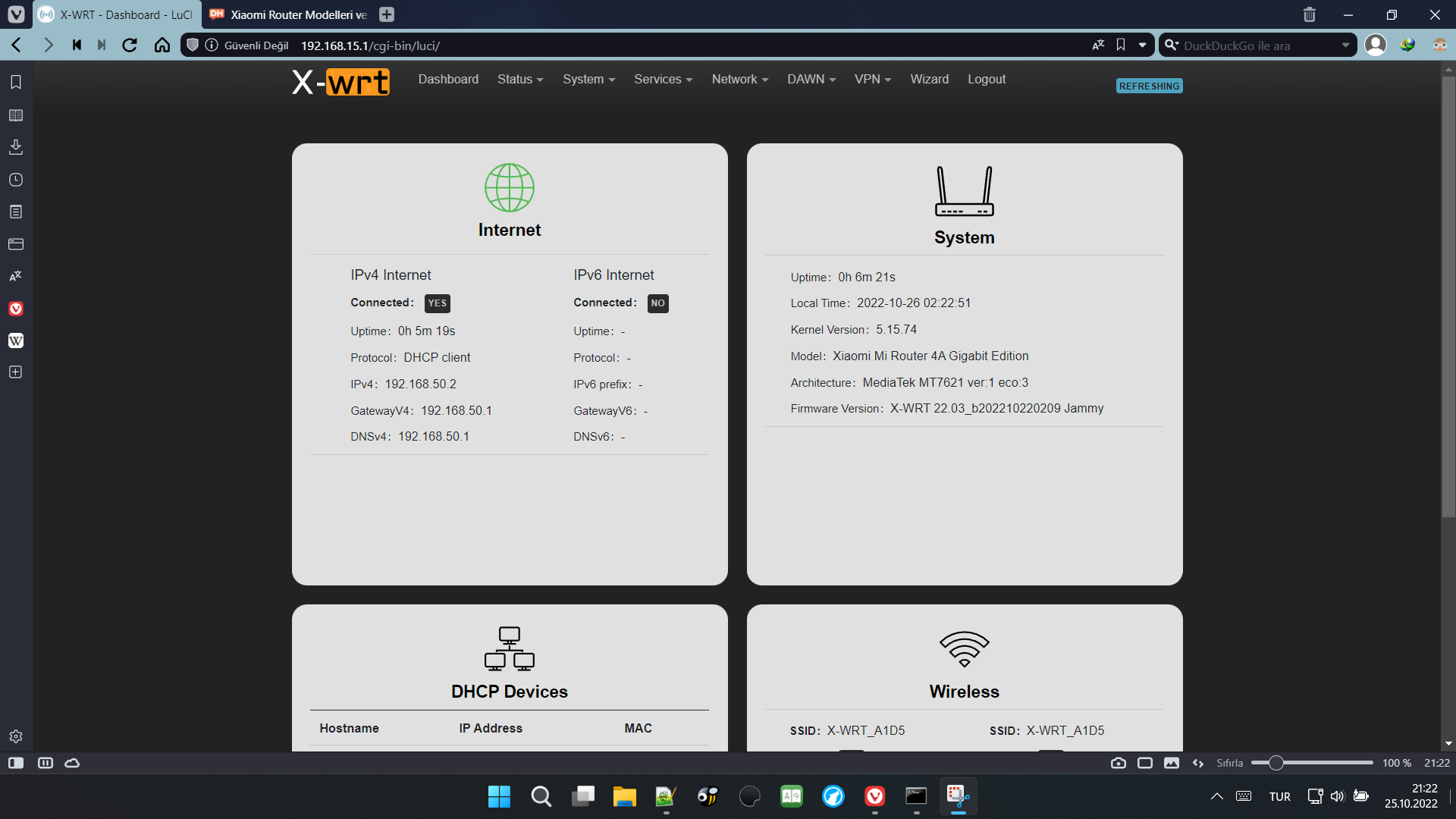Image resolution: width=1456 pixels, height=819 pixels.
Task: Open the Window panel in the sidebar
Action: [16, 244]
